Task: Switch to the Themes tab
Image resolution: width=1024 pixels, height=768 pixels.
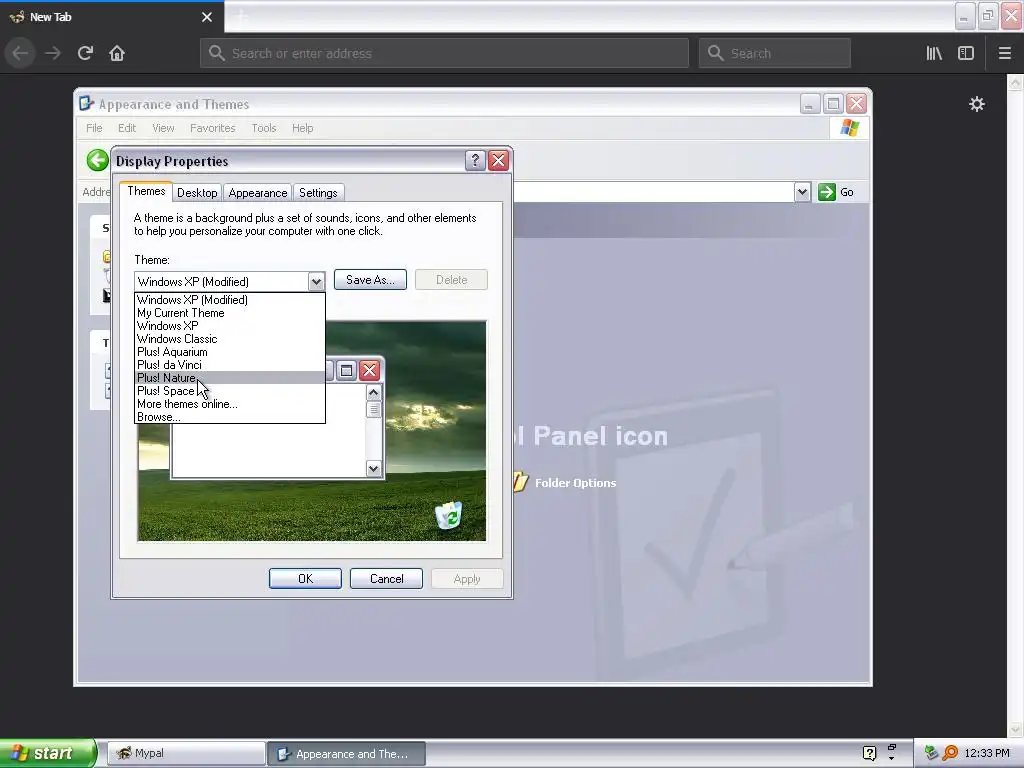Action: 146,191
